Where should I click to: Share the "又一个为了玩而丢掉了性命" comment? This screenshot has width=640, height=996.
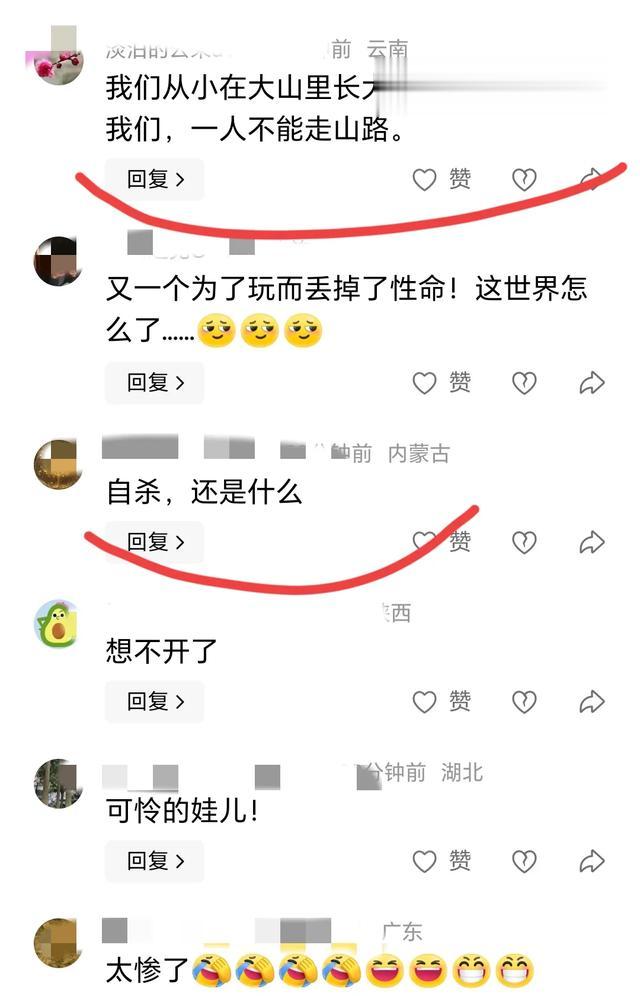pyautogui.click(x=592, y=382)
